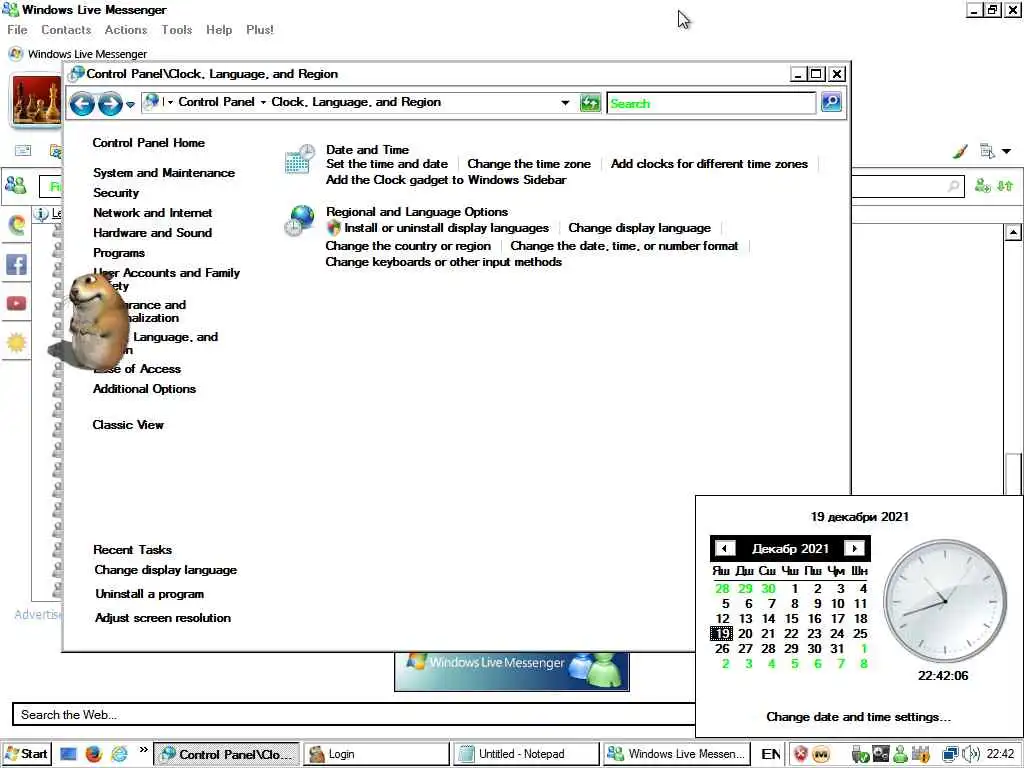This screenshot has height=768, width=1024.
Task: Click Change display language in main pane
Action: coord(639,228)
